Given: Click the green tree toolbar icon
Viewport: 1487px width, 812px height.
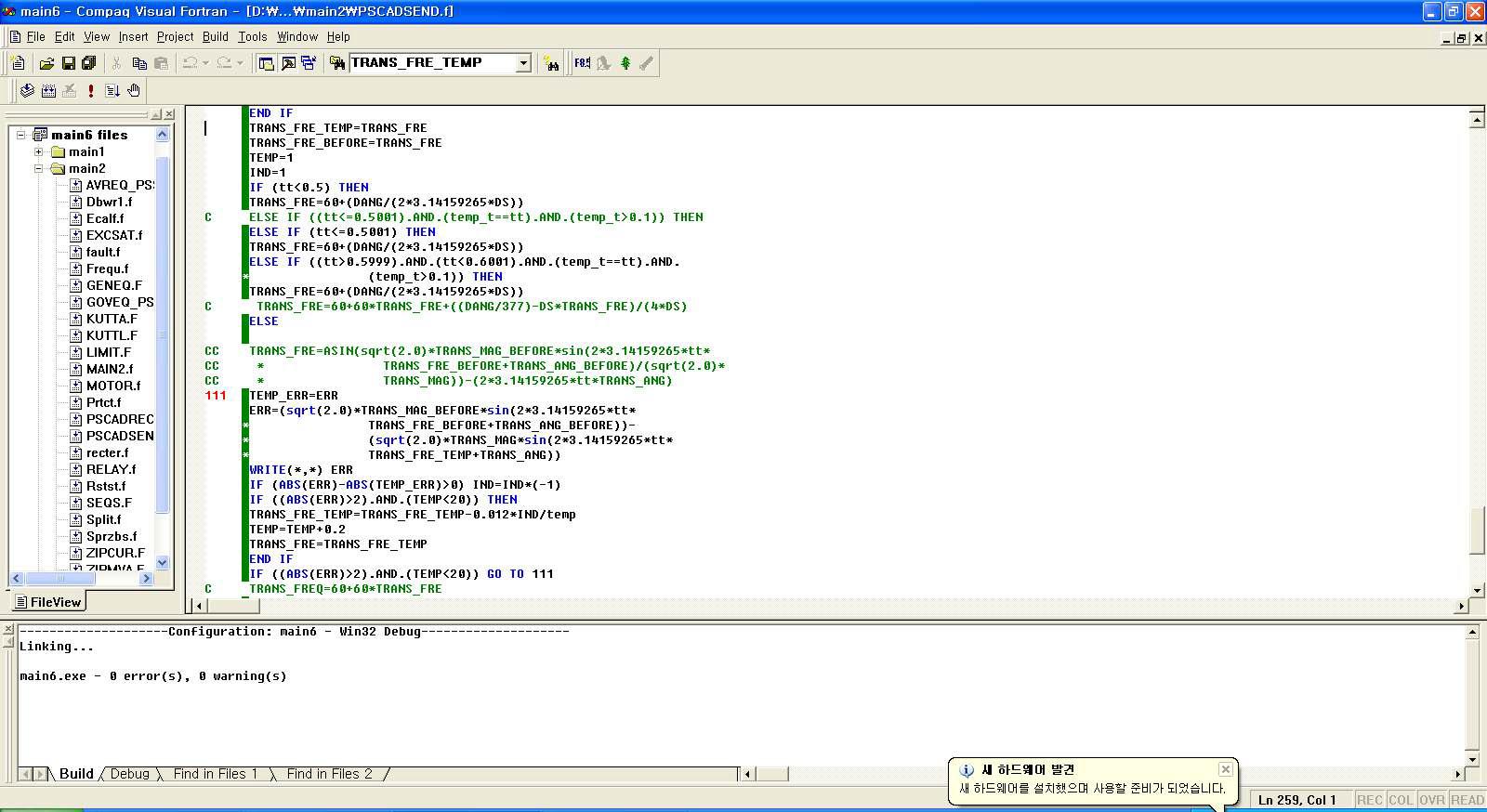Looking at the screenshot, I should click(625, 63).
